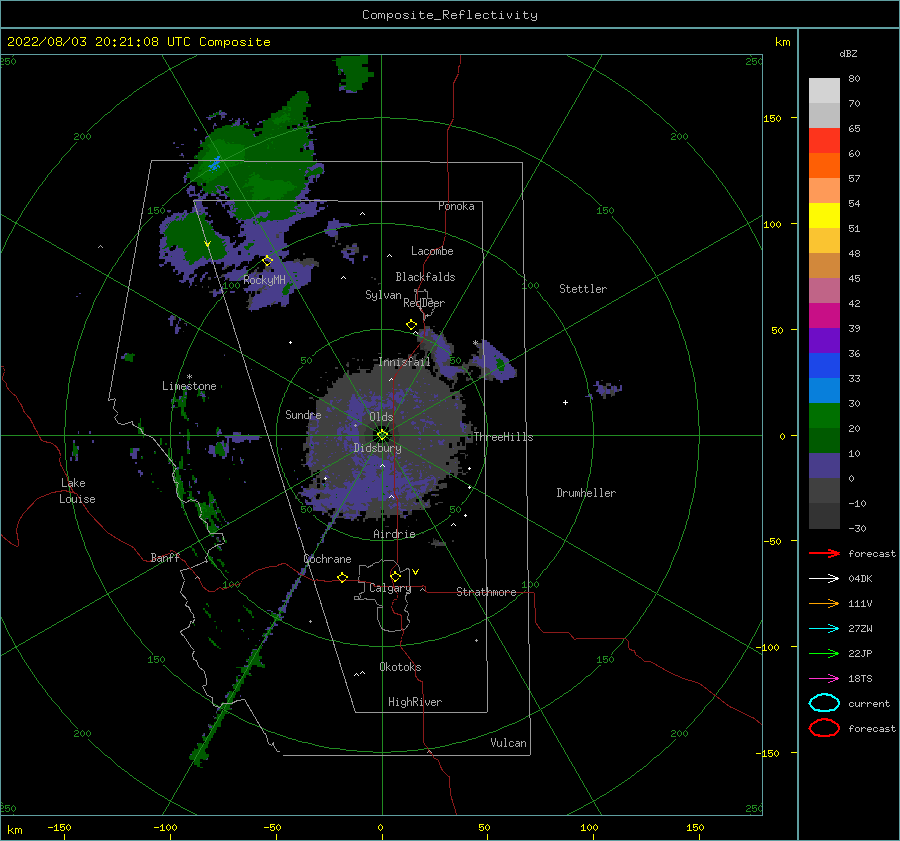Click the HighRiver town label
The width and height of the screenshot is (900, 841).
(415, 702)
